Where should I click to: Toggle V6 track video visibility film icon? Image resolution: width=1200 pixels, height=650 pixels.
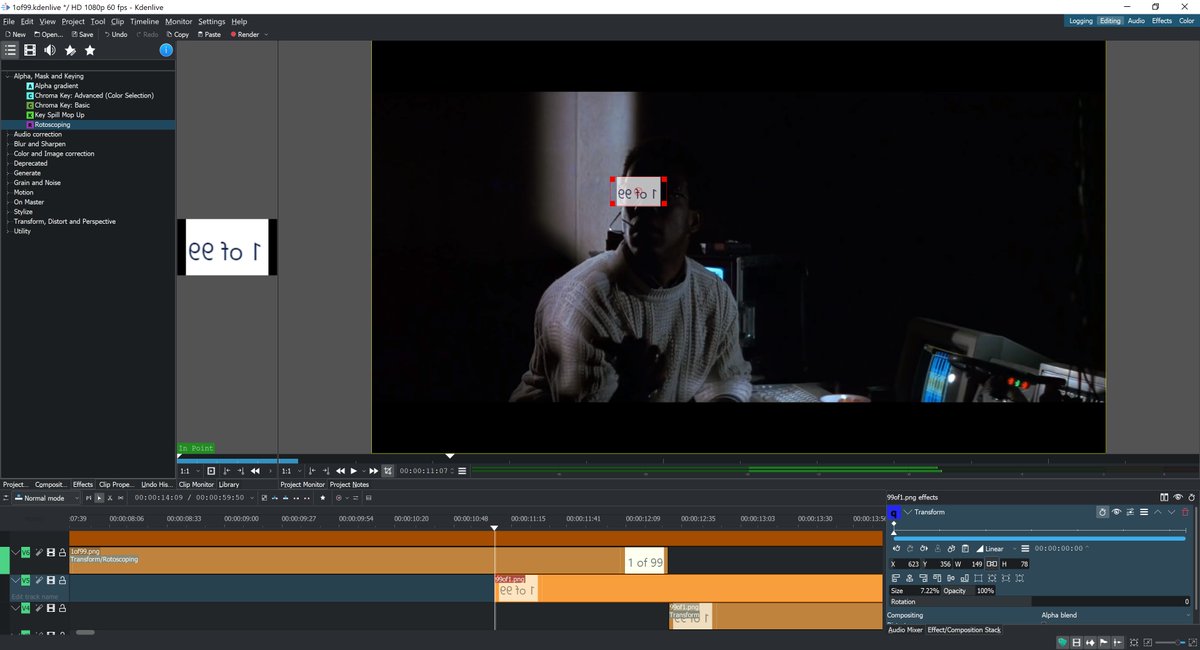click(51, 552)
